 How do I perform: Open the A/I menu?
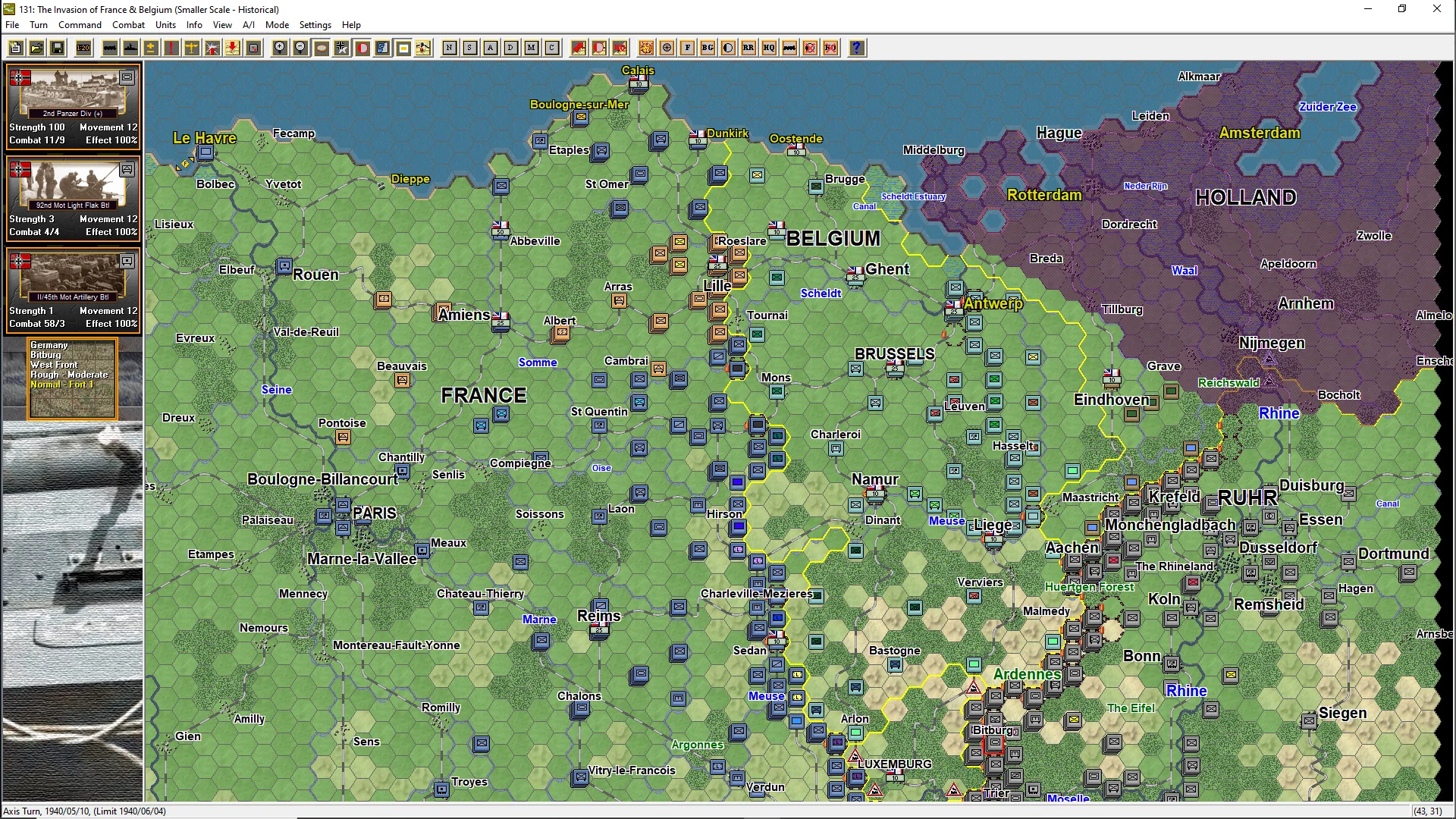pyautogui.click(x=249, y=25)
